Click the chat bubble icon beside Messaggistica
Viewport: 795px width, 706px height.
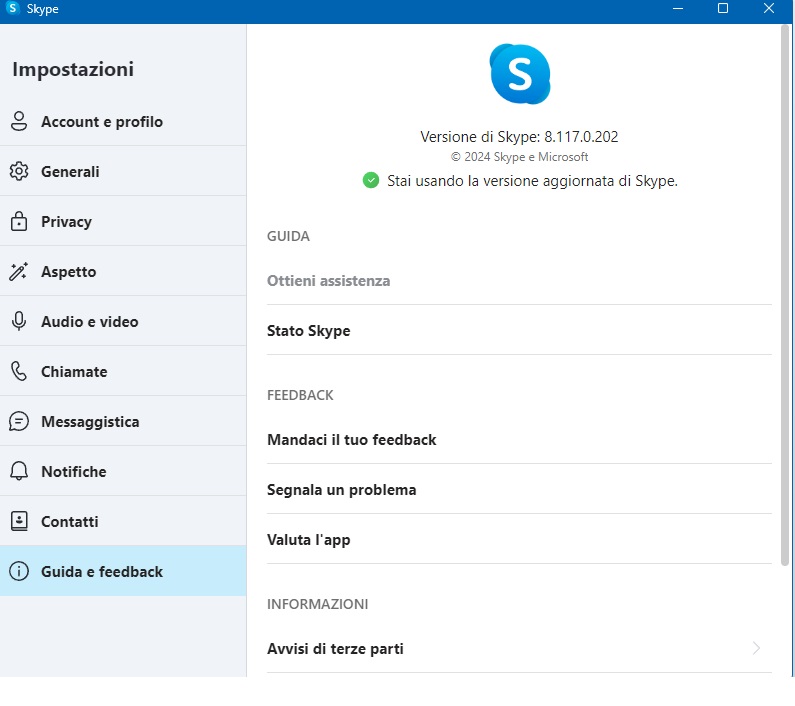(19, 421)
